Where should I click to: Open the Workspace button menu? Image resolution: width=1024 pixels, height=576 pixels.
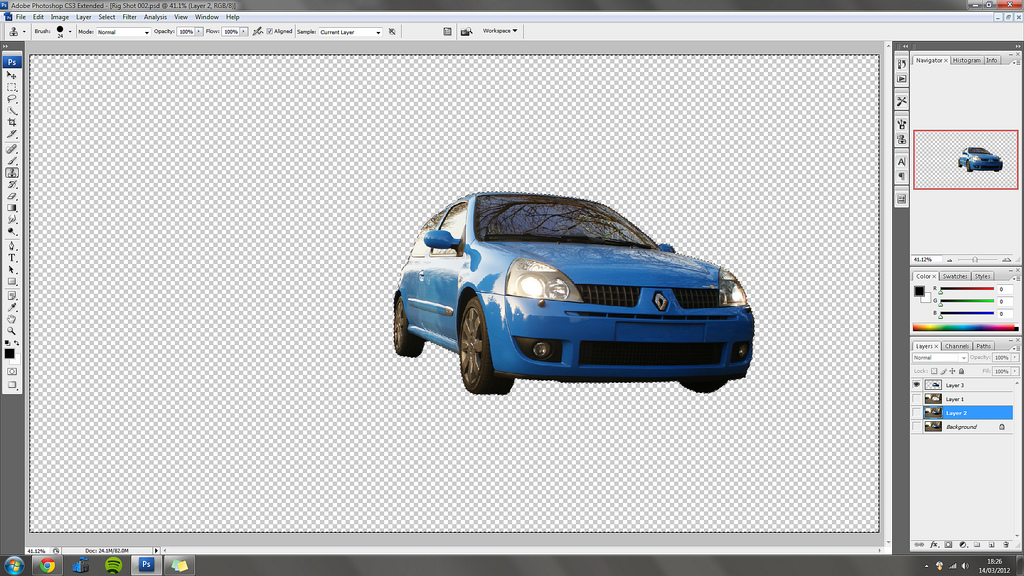coord(500,31)
